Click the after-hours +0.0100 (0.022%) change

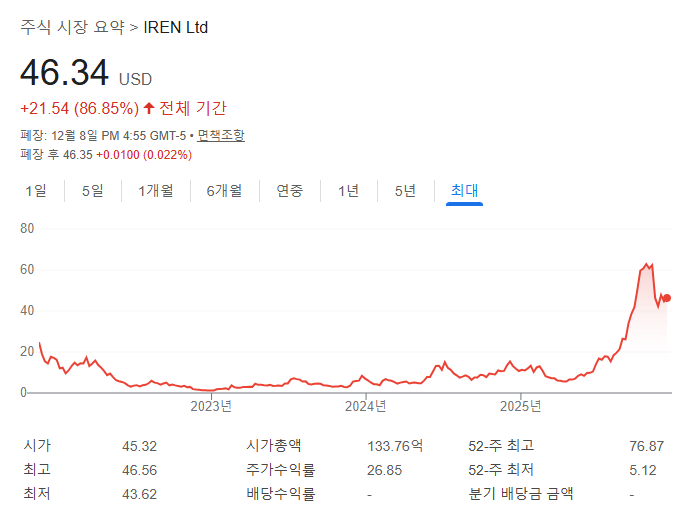(144, 155)
